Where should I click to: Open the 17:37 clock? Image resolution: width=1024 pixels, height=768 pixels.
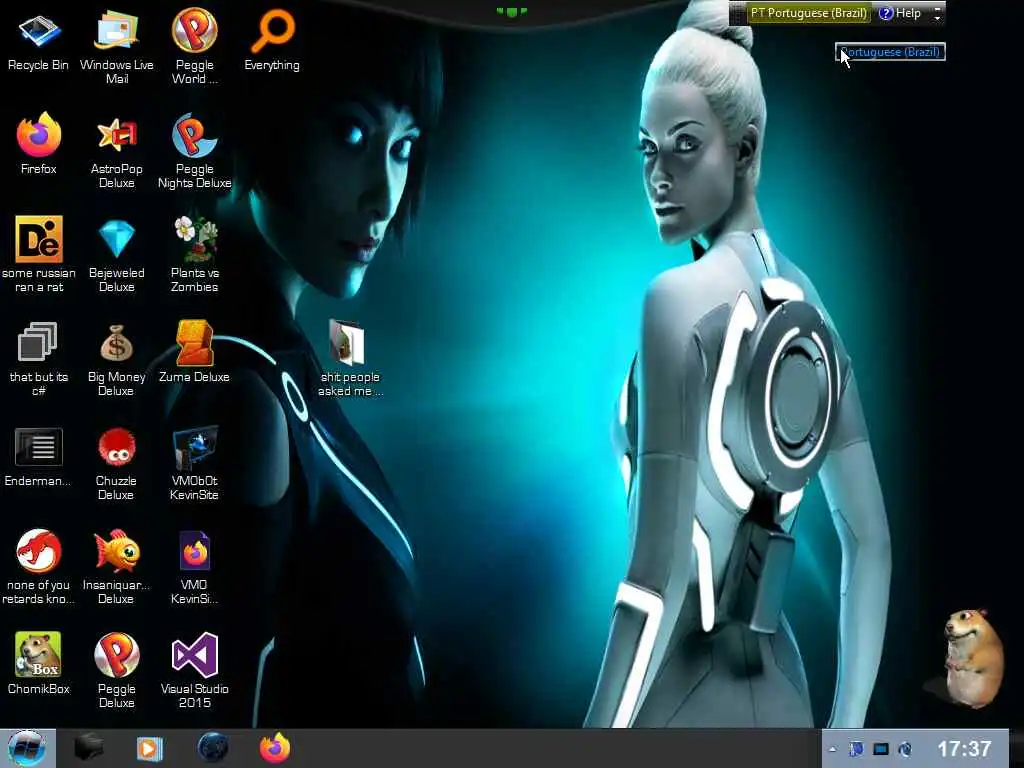pyautogui.click(x=965, y=748)
